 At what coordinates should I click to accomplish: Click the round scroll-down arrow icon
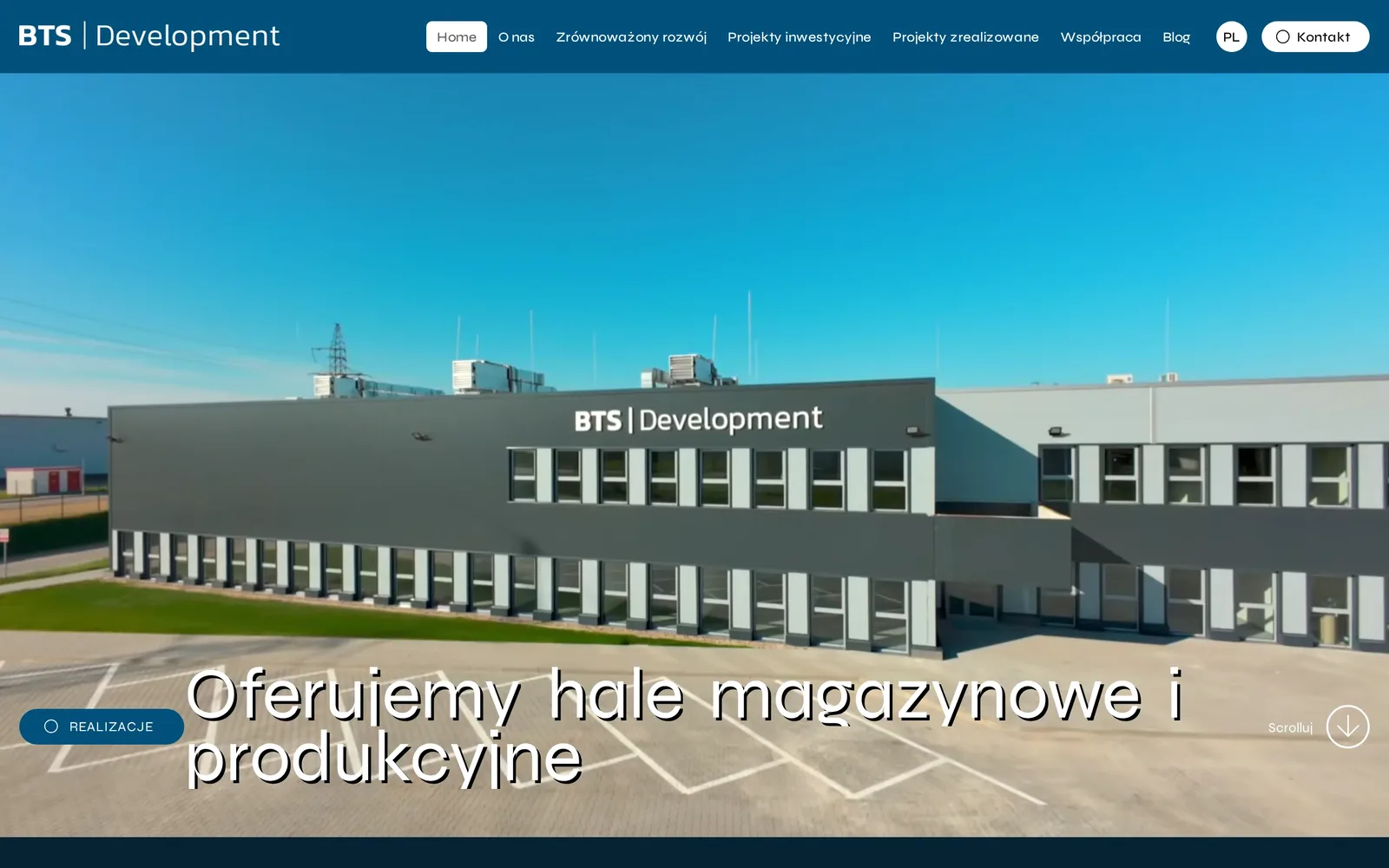[1347, 727]
